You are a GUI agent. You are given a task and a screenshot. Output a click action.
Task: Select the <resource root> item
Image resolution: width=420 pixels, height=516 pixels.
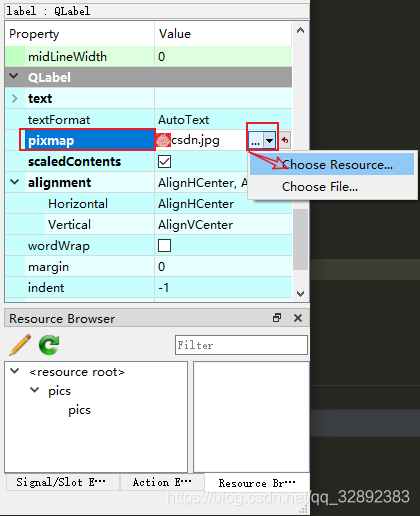(77, 372)
